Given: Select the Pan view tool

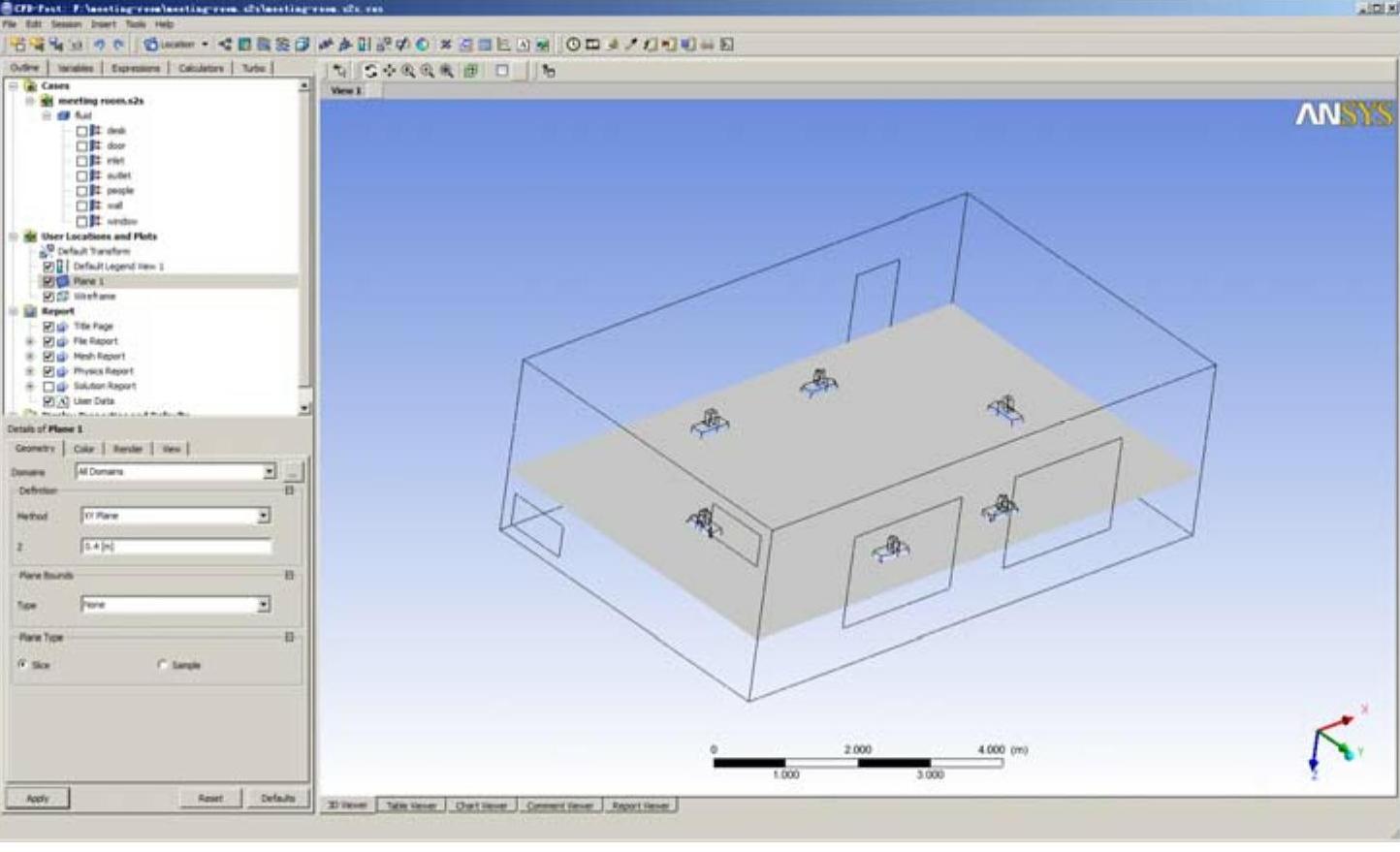Looking at the screenshot, I should tap(389, 71).
